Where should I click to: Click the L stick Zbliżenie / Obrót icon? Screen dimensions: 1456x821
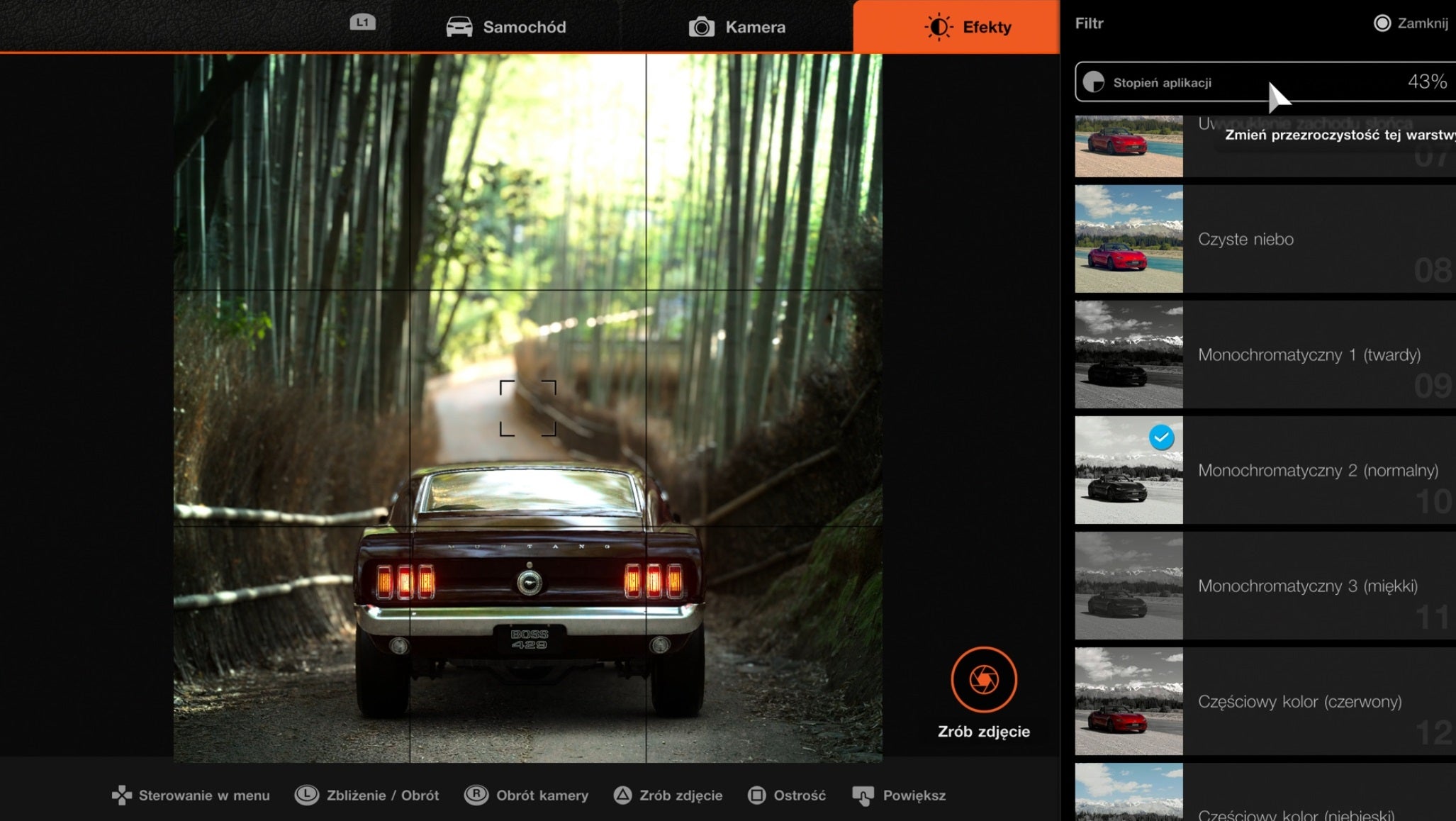(x=306, y=795)
